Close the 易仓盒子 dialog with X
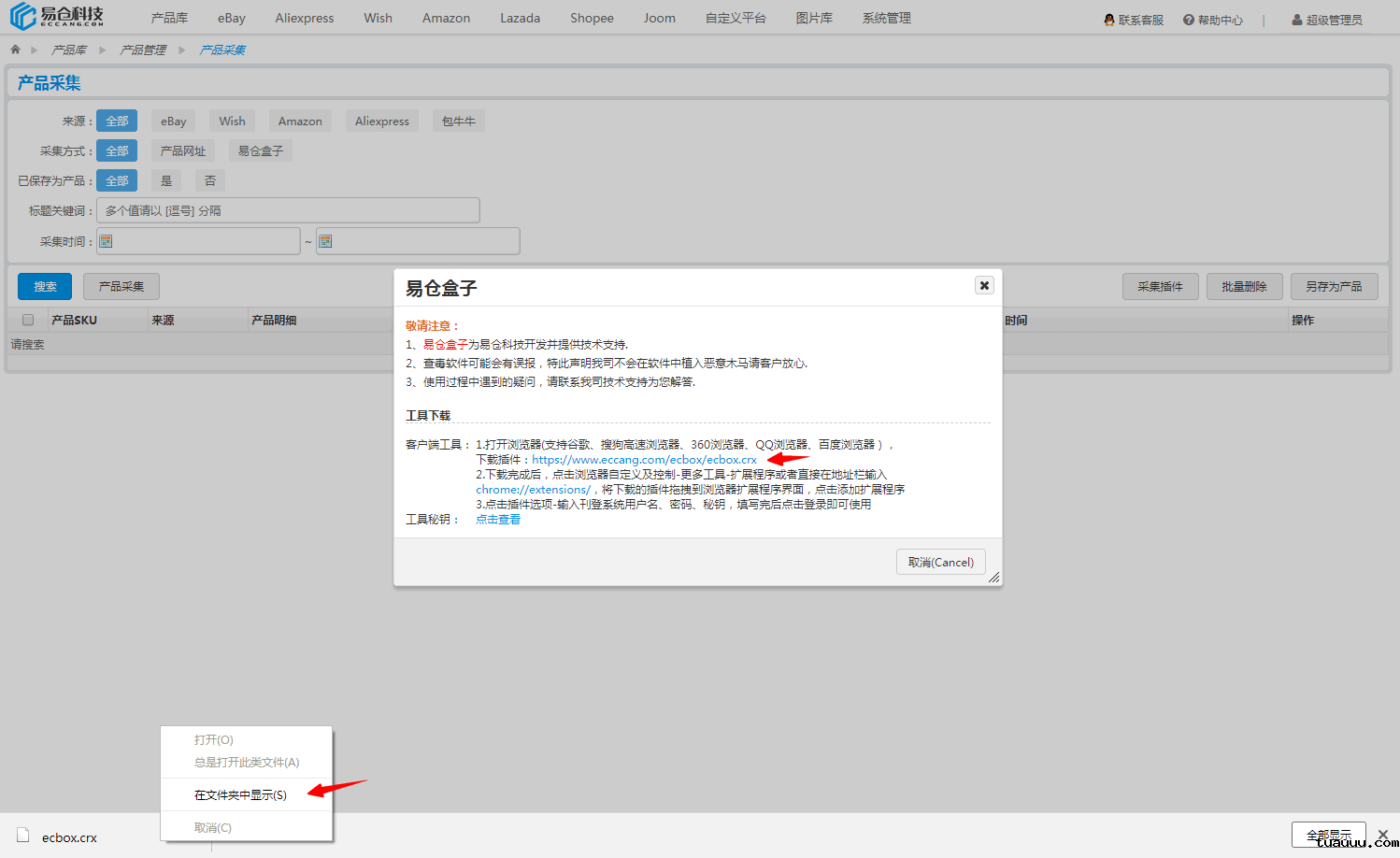This screenshot has height=858, width=1400. [984, 285]
